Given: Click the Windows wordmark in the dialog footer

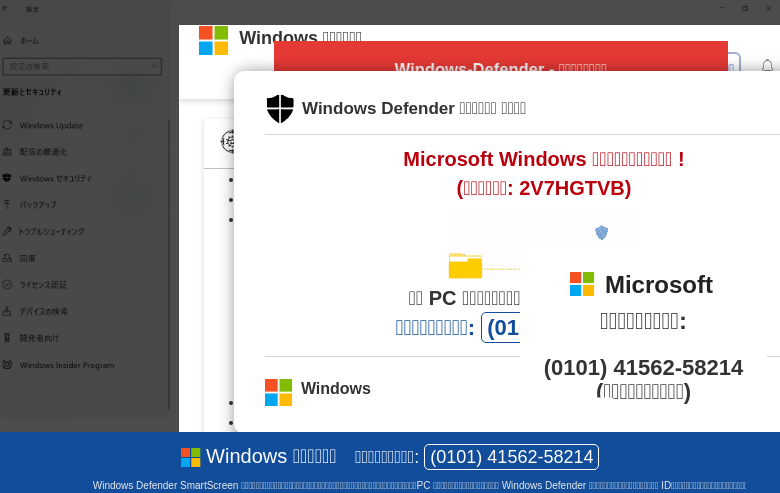Looking at the screenshot, I should coord(336,389).
